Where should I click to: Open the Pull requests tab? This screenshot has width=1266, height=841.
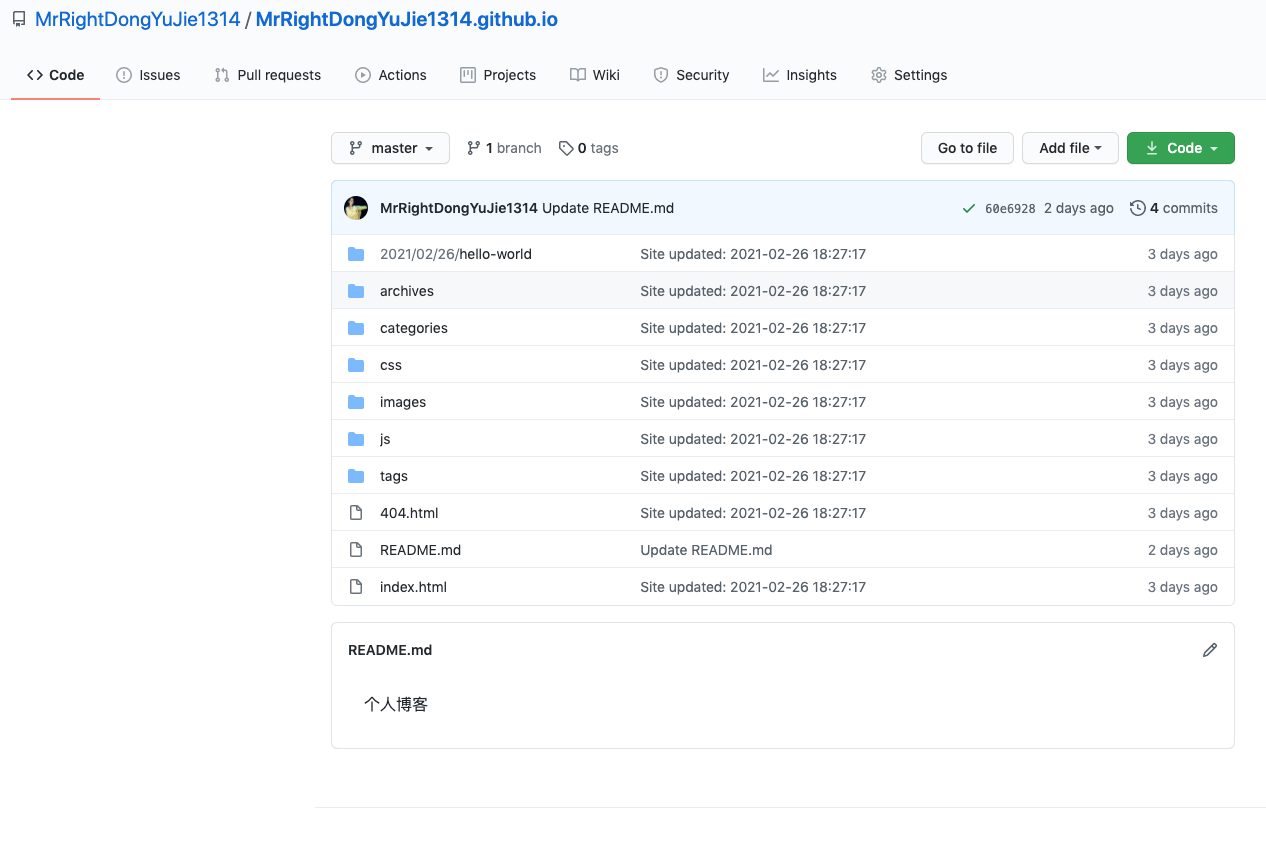click(x=268, y=75)
